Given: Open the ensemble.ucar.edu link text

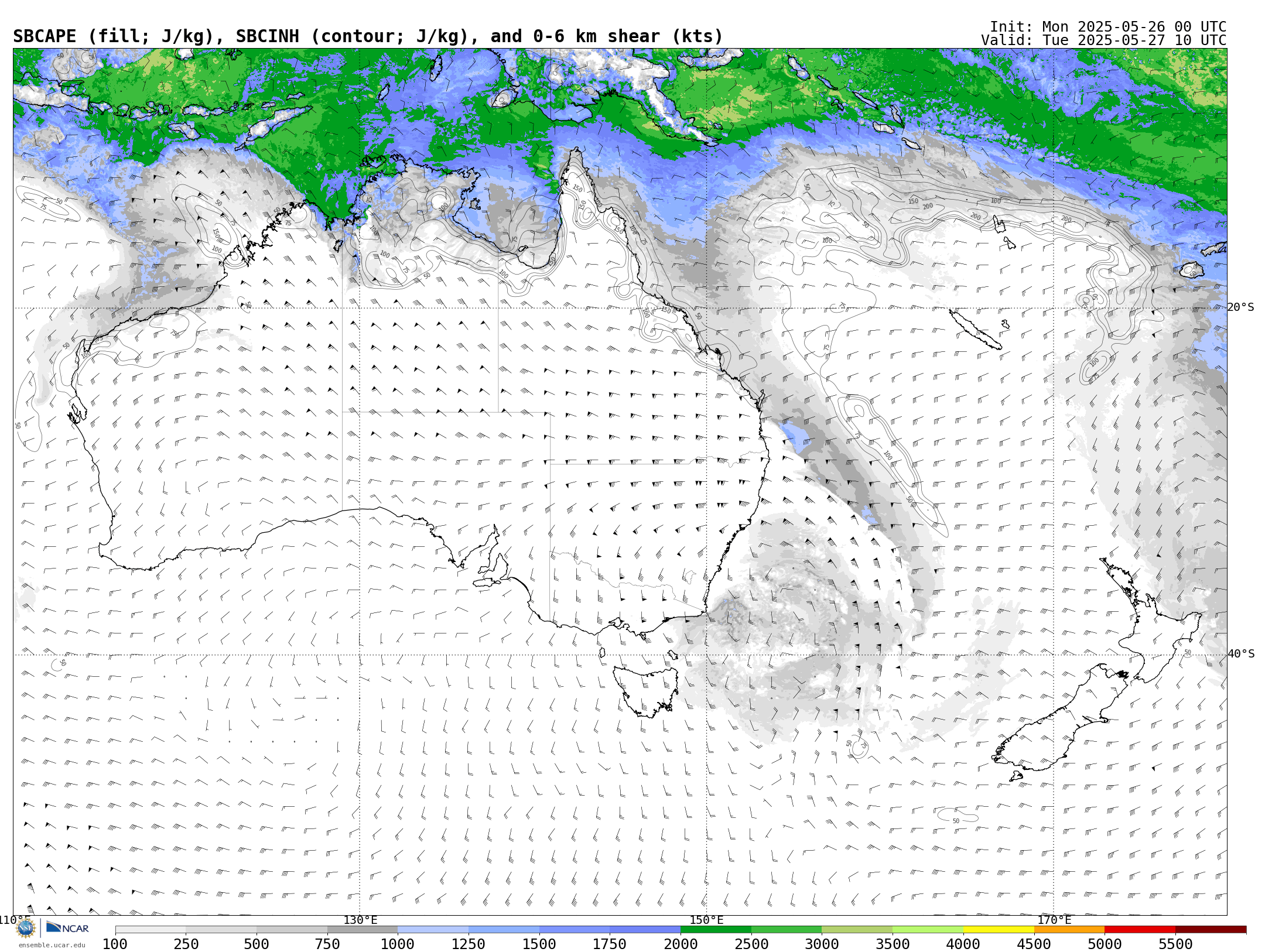Looking at the screenshot, I should click(x=52, y=945).
